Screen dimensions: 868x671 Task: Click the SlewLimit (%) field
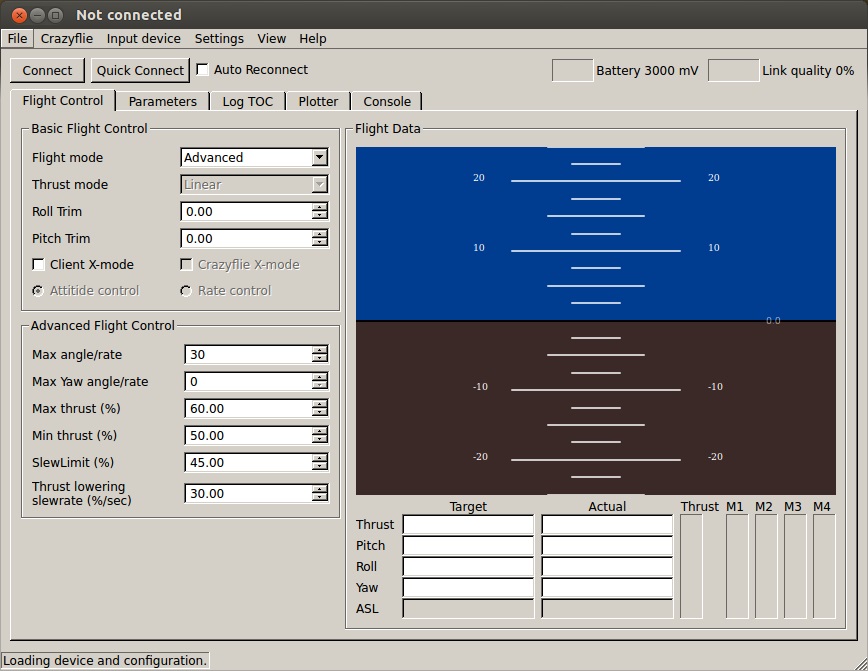pyautogui.click(x=249, y=462)
